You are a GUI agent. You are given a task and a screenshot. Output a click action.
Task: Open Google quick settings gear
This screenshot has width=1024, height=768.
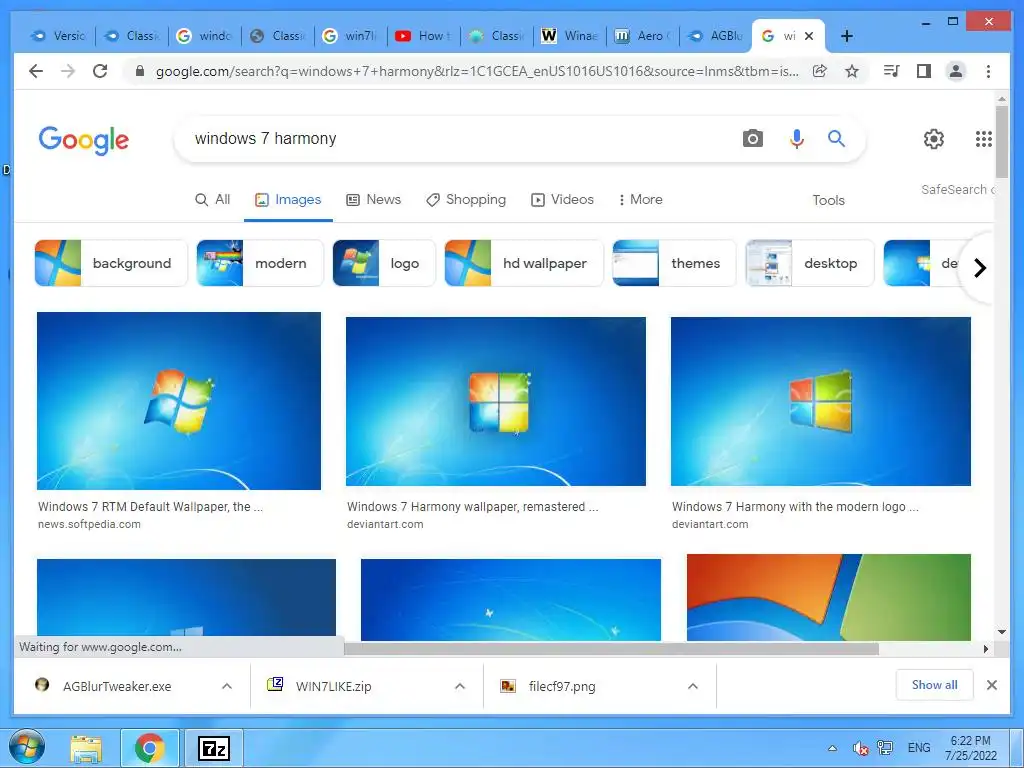934,138
